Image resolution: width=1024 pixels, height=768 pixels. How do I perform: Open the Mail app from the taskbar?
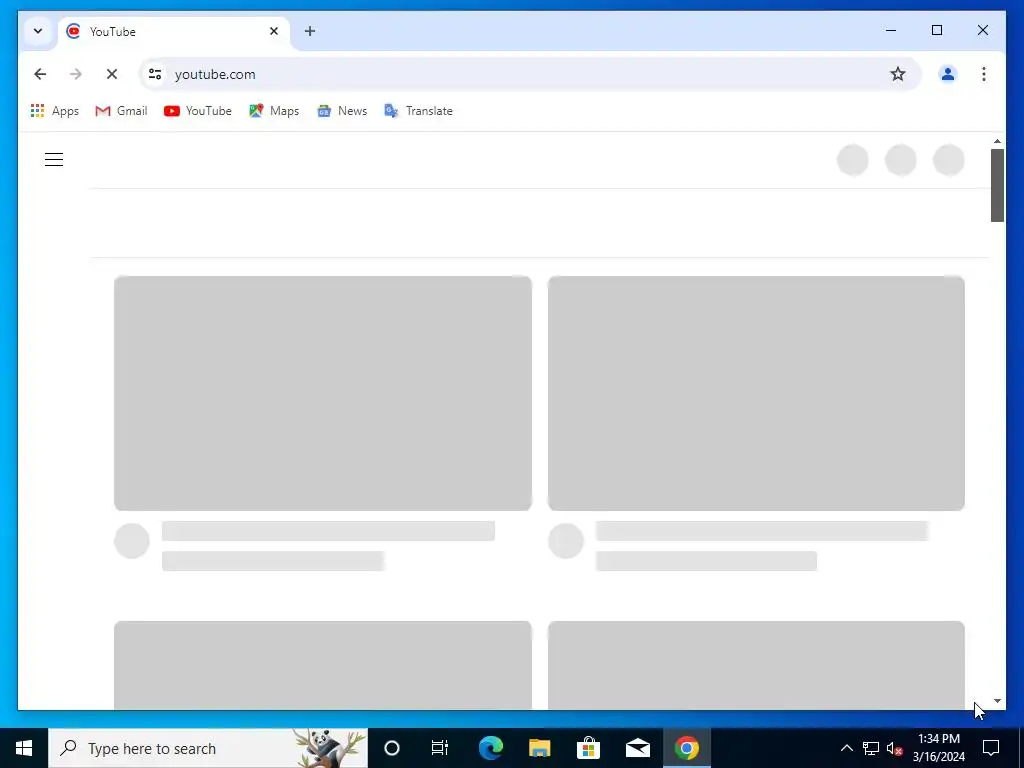coord(637,748)
